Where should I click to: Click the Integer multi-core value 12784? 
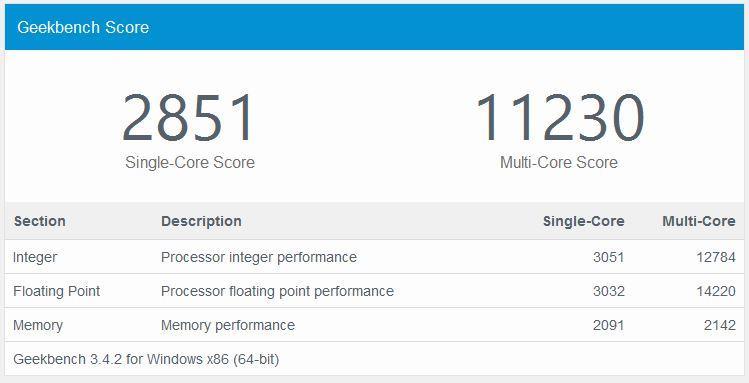(716, 257)
